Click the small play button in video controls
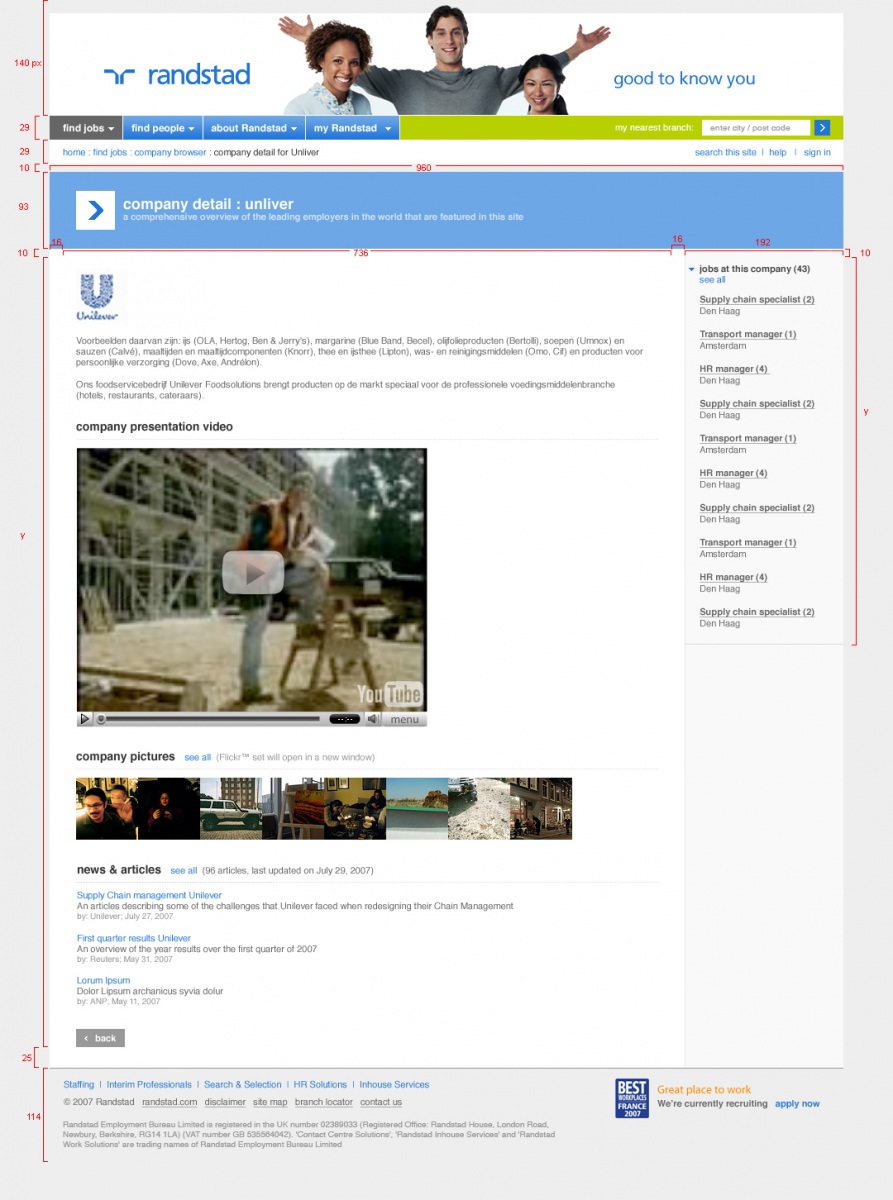Image resolution: width=893 pixels, height=1200 pixels. [x=85, y=719]
